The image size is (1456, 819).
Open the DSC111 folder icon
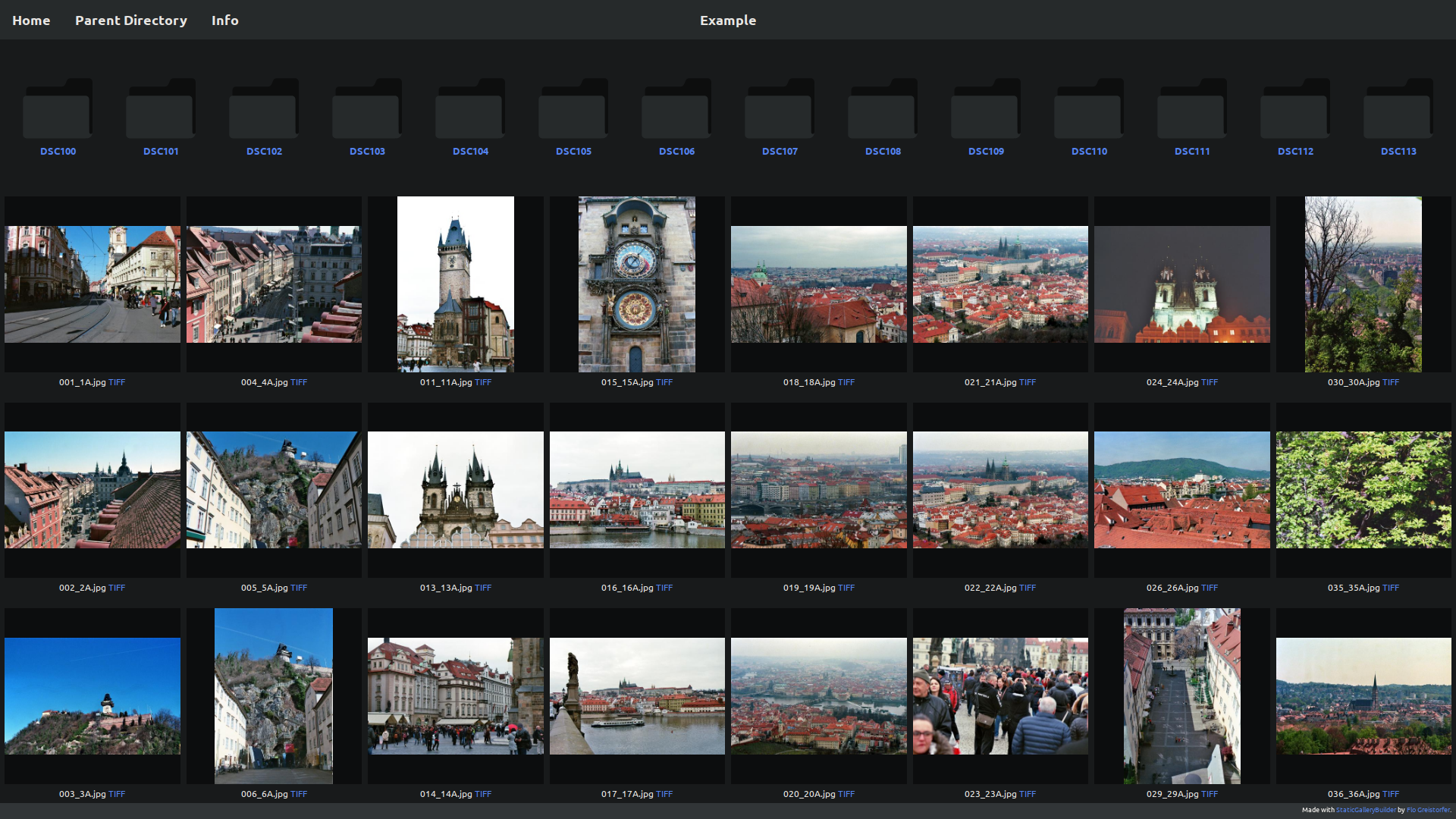(x=1192, y=109)
